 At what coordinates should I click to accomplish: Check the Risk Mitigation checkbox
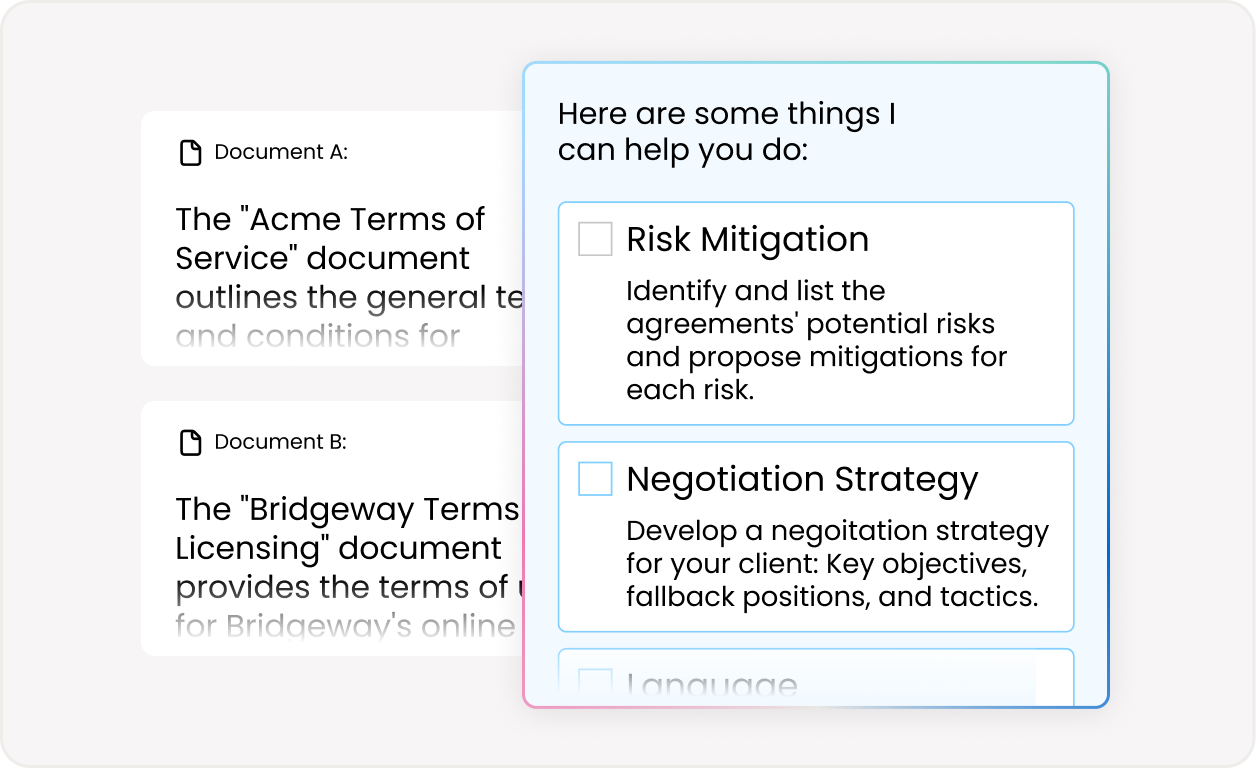pos(595,239)
